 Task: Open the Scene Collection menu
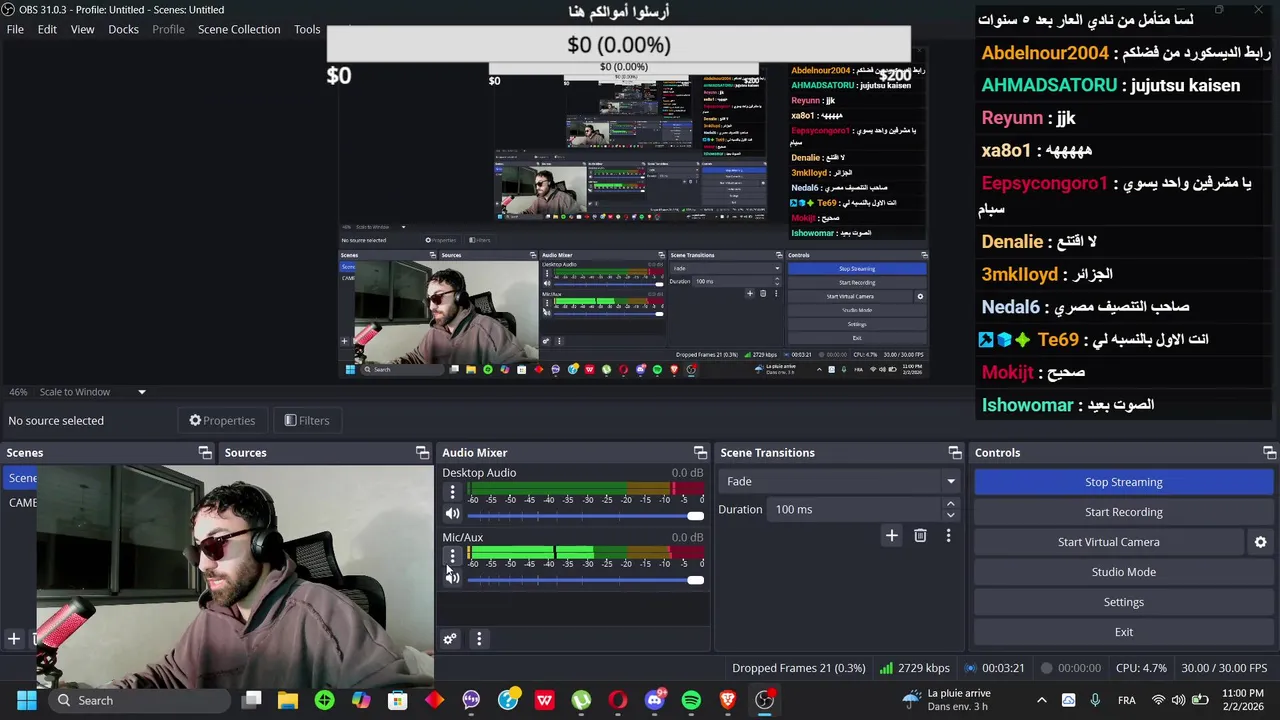[239, 29]
